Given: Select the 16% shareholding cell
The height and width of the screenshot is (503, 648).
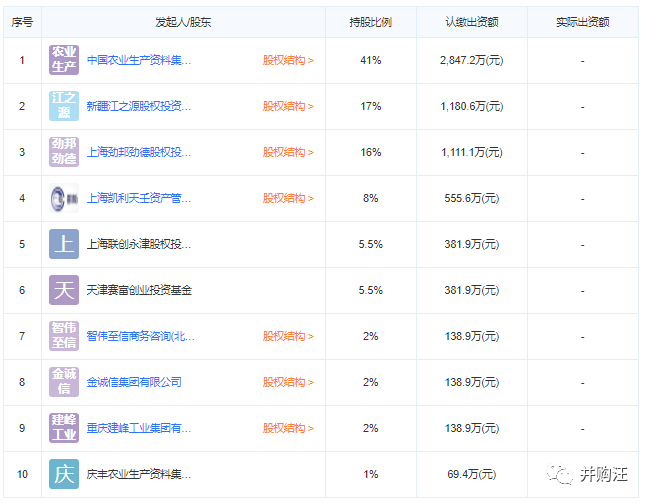Looking at the screenshot, I should coord(371,152).
